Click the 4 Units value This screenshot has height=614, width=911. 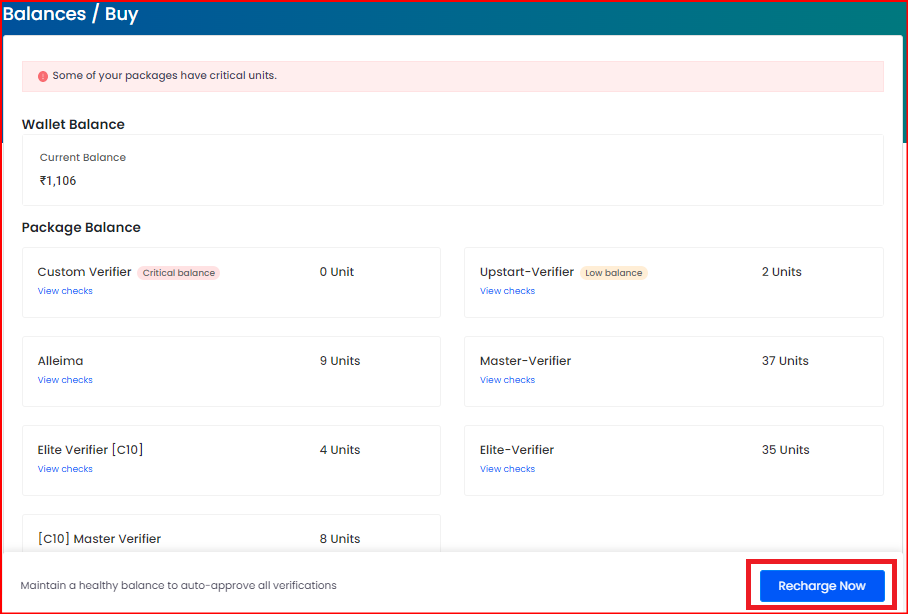point(340,450)
